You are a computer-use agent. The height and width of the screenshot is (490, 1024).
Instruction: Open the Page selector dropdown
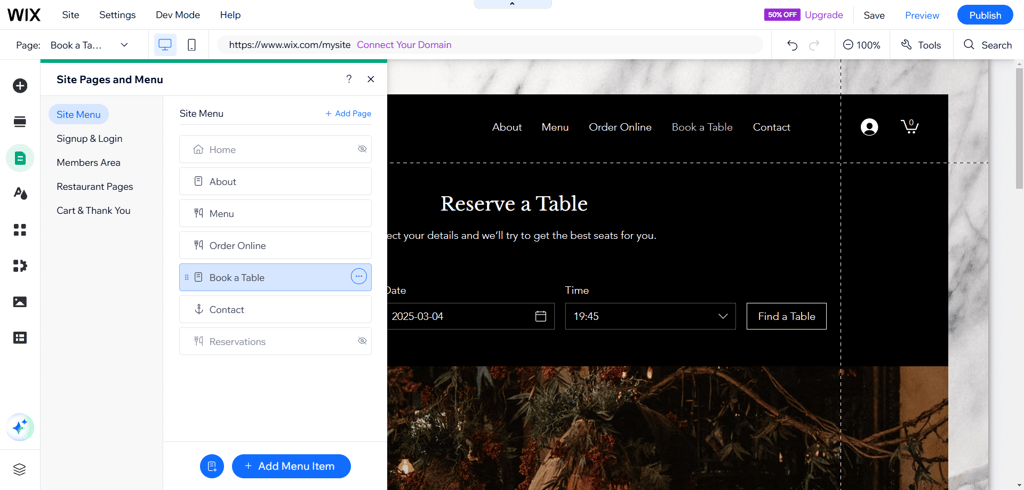pos(89,45)
